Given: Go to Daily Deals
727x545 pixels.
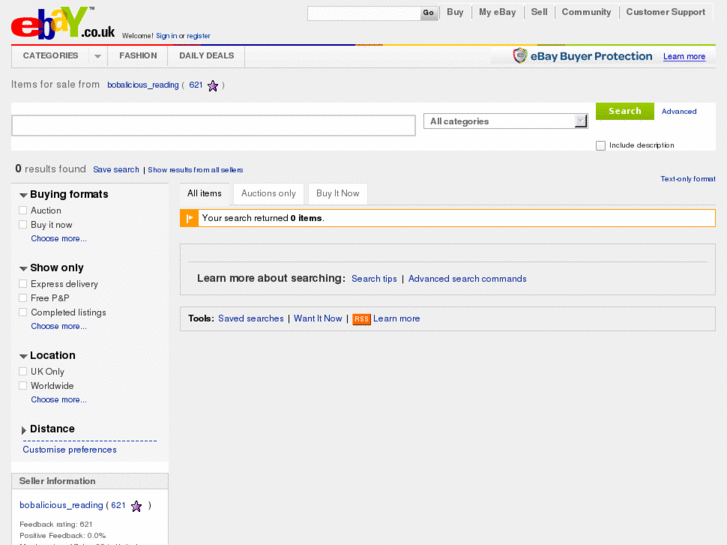Looking at the screenshot, I should coord(206,56).
